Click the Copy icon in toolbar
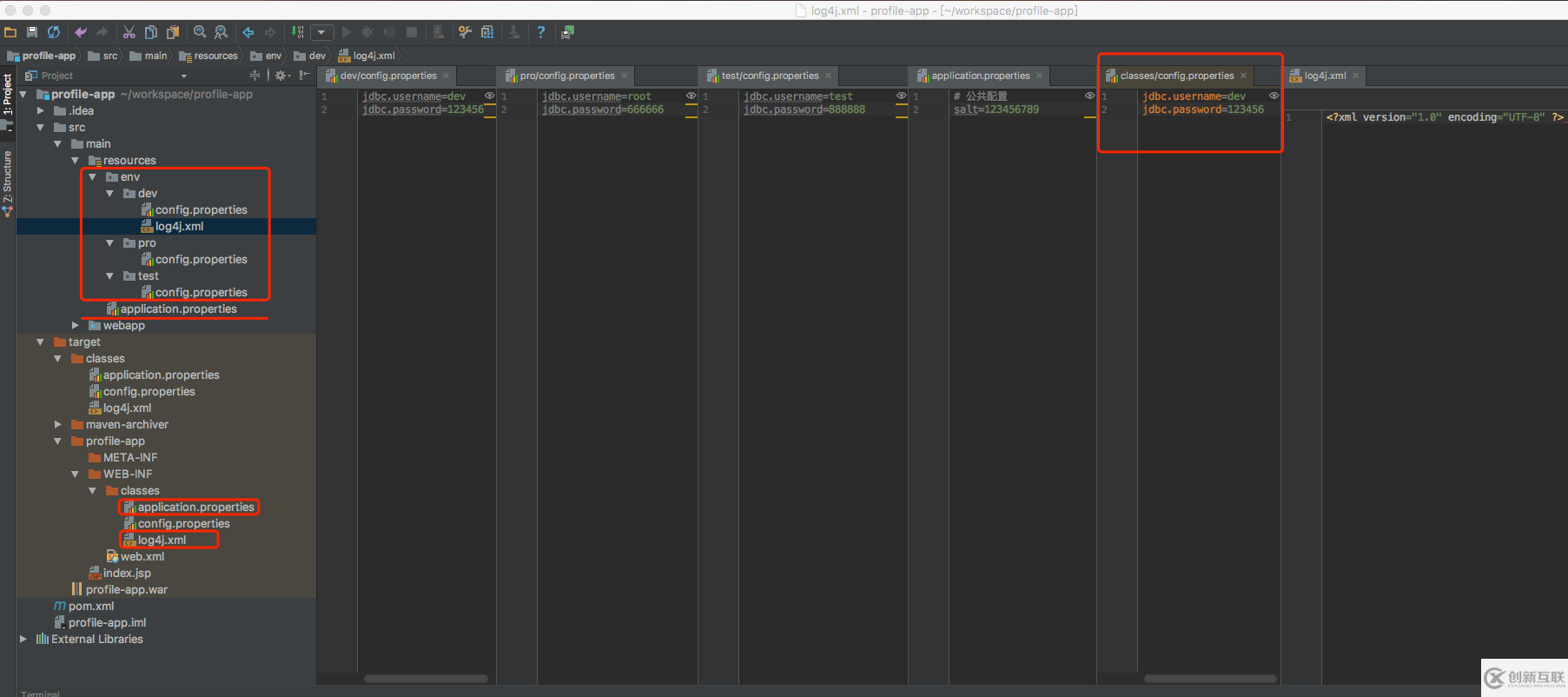 coord(151,32)
